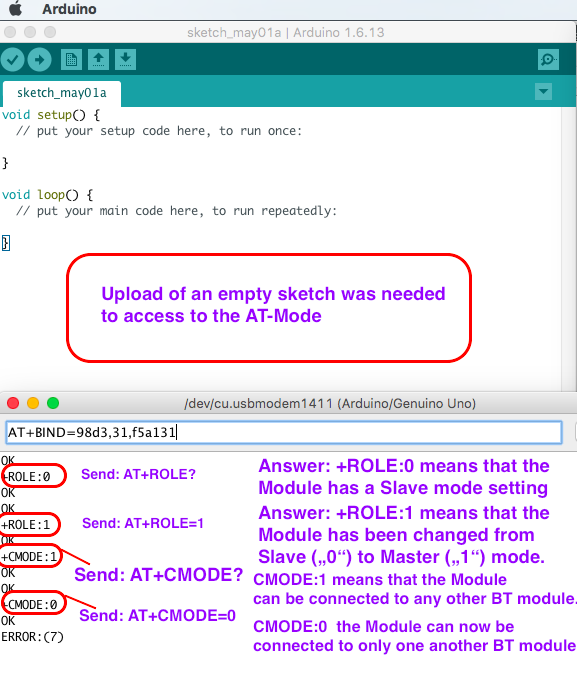Save the sketch with Save icon

pos(126,59)
